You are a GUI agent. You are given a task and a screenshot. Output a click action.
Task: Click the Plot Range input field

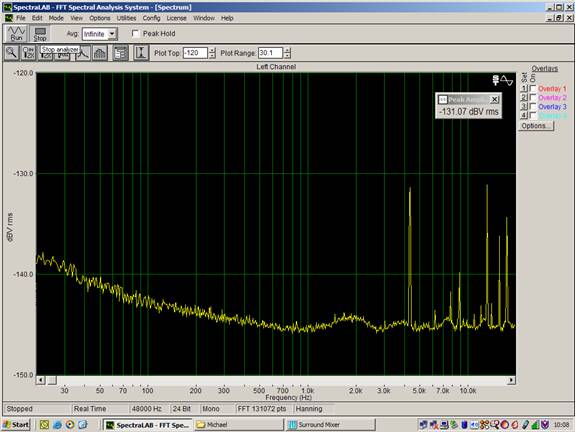pos(271,53)
